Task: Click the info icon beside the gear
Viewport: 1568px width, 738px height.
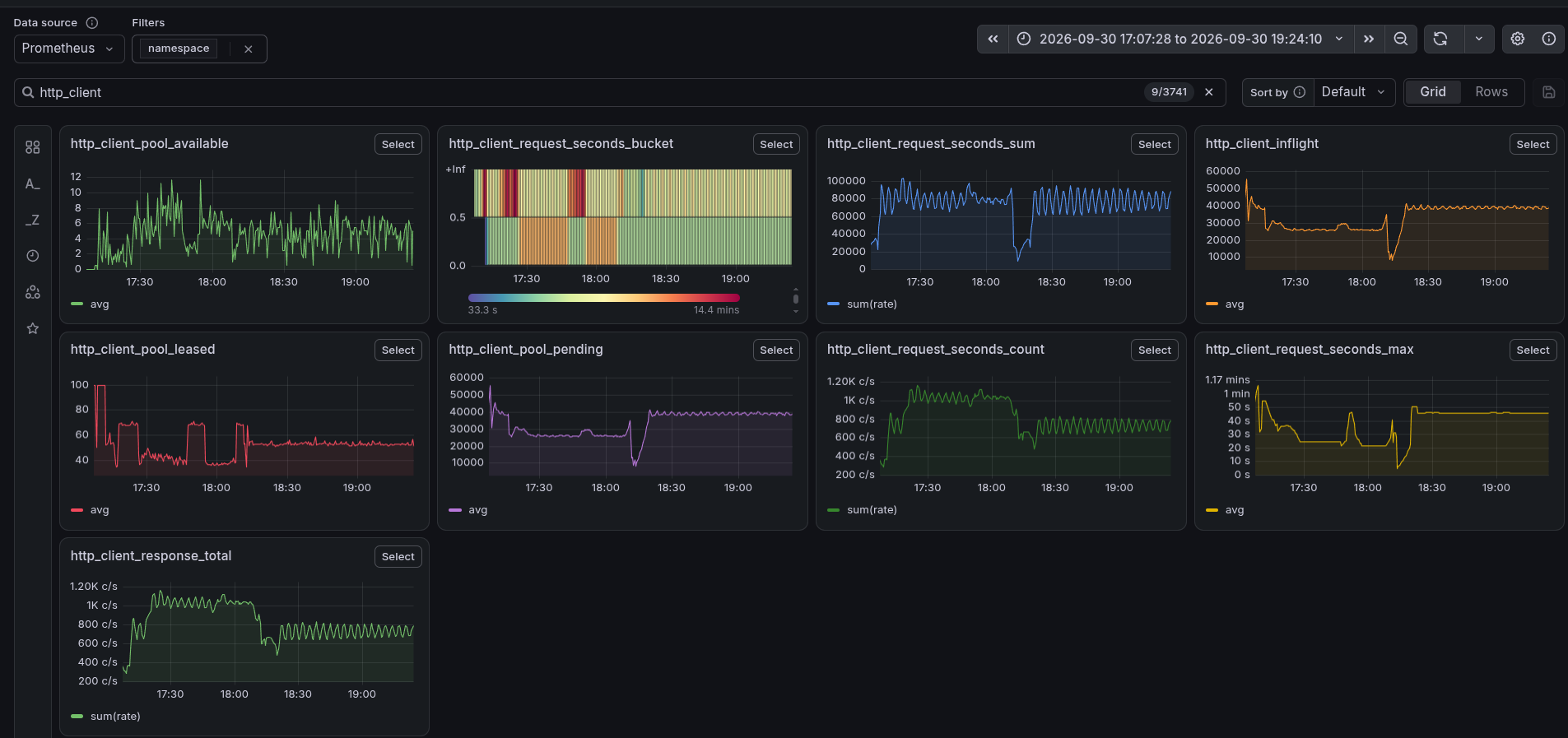Action: [x=1549, y=39]
